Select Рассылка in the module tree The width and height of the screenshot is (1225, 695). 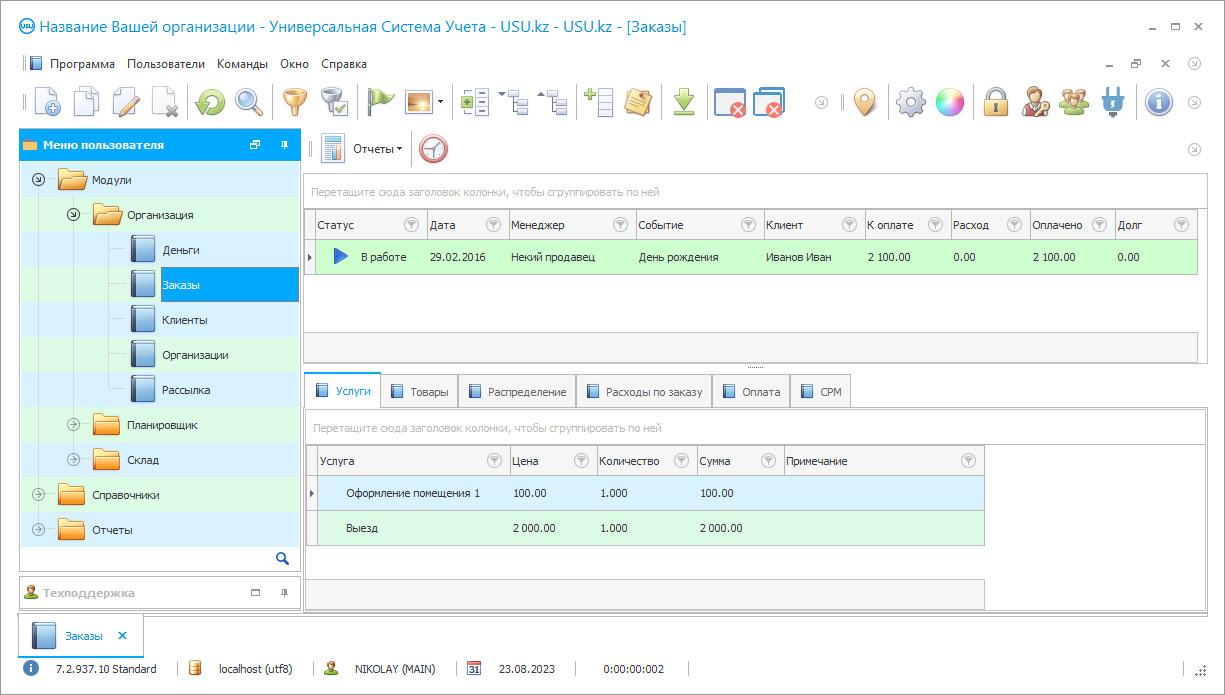(186, 390)
